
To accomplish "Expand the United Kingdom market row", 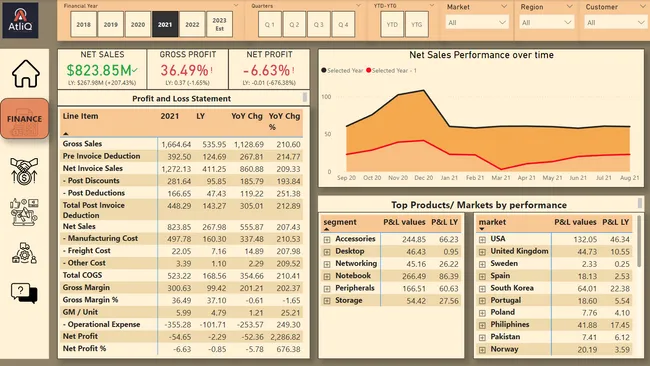I will click(x=482, y=252).
